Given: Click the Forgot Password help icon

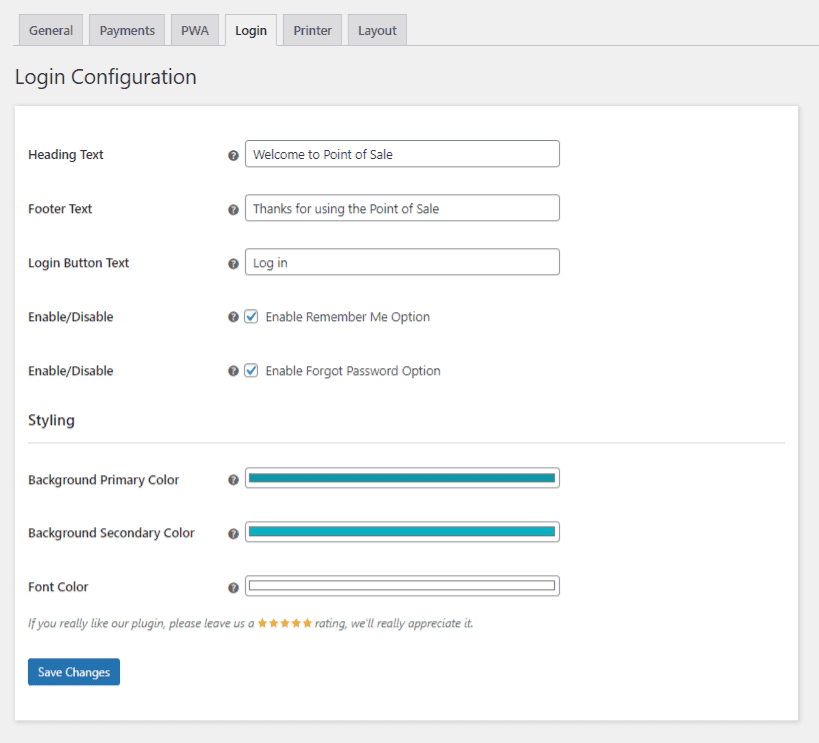Looking at the screenshot, I should [233, 371].
